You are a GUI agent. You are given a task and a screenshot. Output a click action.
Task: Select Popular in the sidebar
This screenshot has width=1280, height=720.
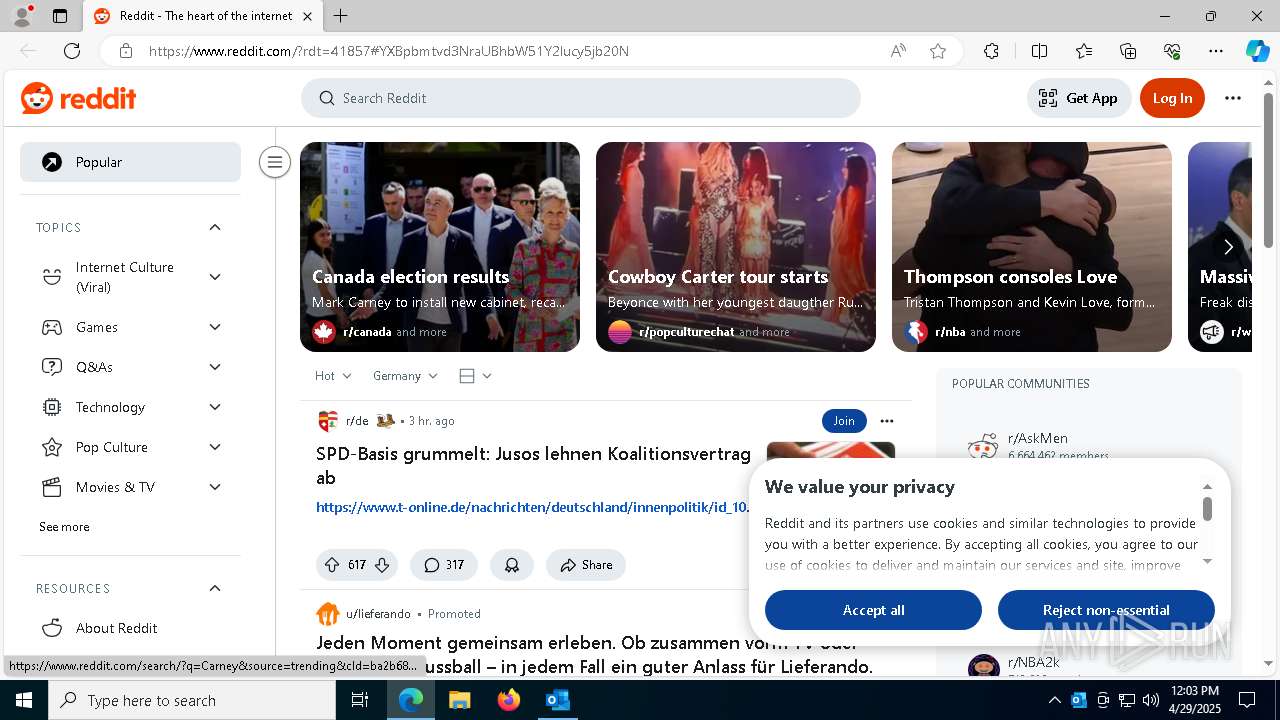point(130,162)
